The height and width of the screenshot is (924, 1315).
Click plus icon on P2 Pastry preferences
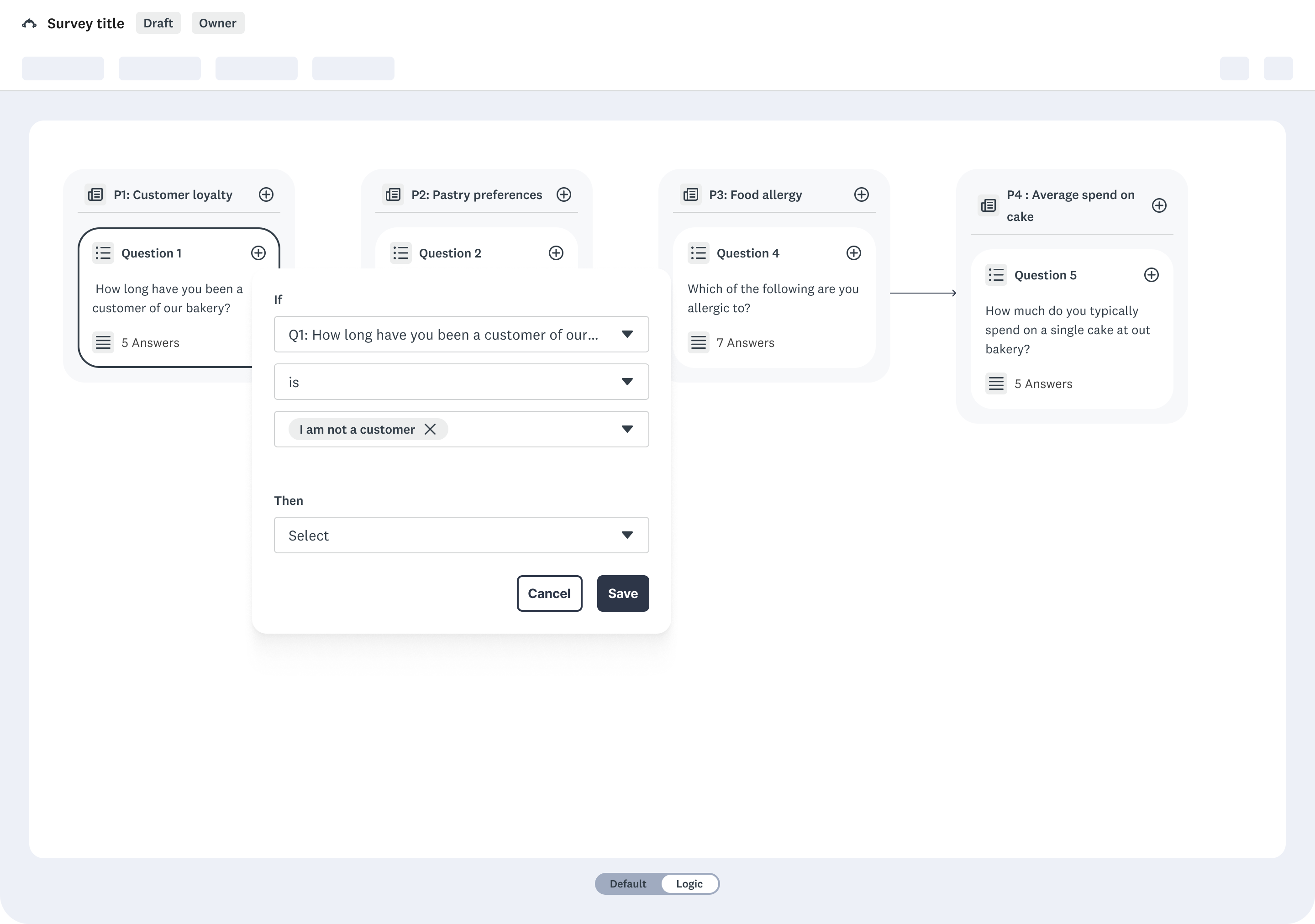(x=563, y=194)
